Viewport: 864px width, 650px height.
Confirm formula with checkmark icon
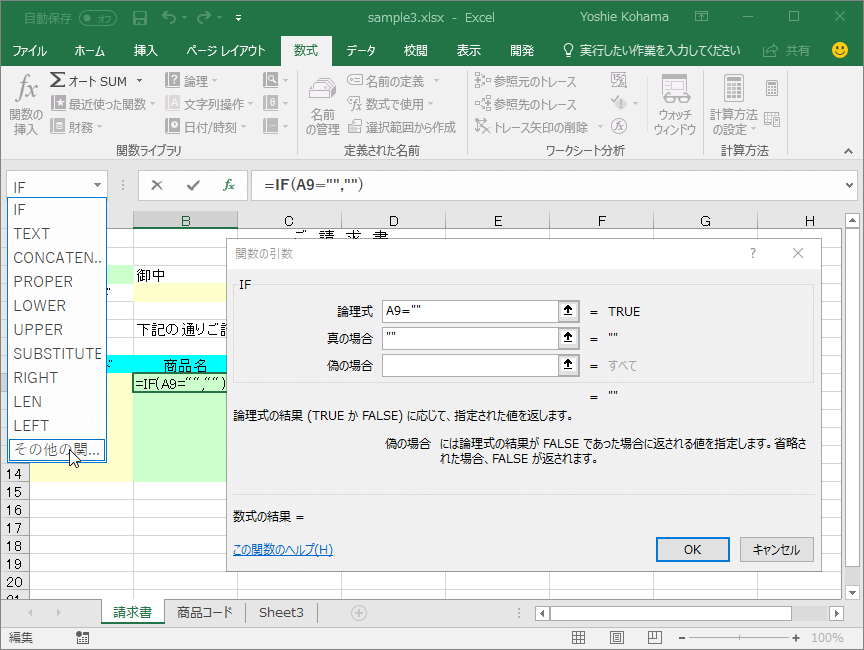[x=193, y=185]
